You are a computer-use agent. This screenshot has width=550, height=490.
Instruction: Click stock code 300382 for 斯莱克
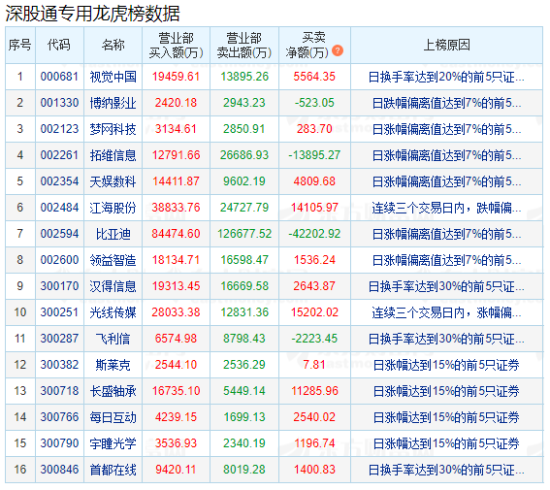point(59,365)
